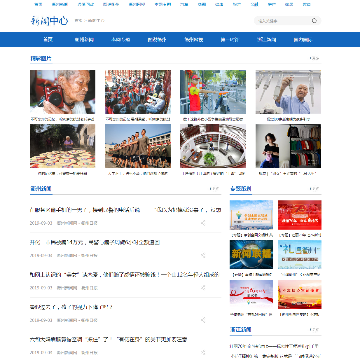
Task: Open the fourth tab in blue navigation bar
Action: (x=157, y=40)
